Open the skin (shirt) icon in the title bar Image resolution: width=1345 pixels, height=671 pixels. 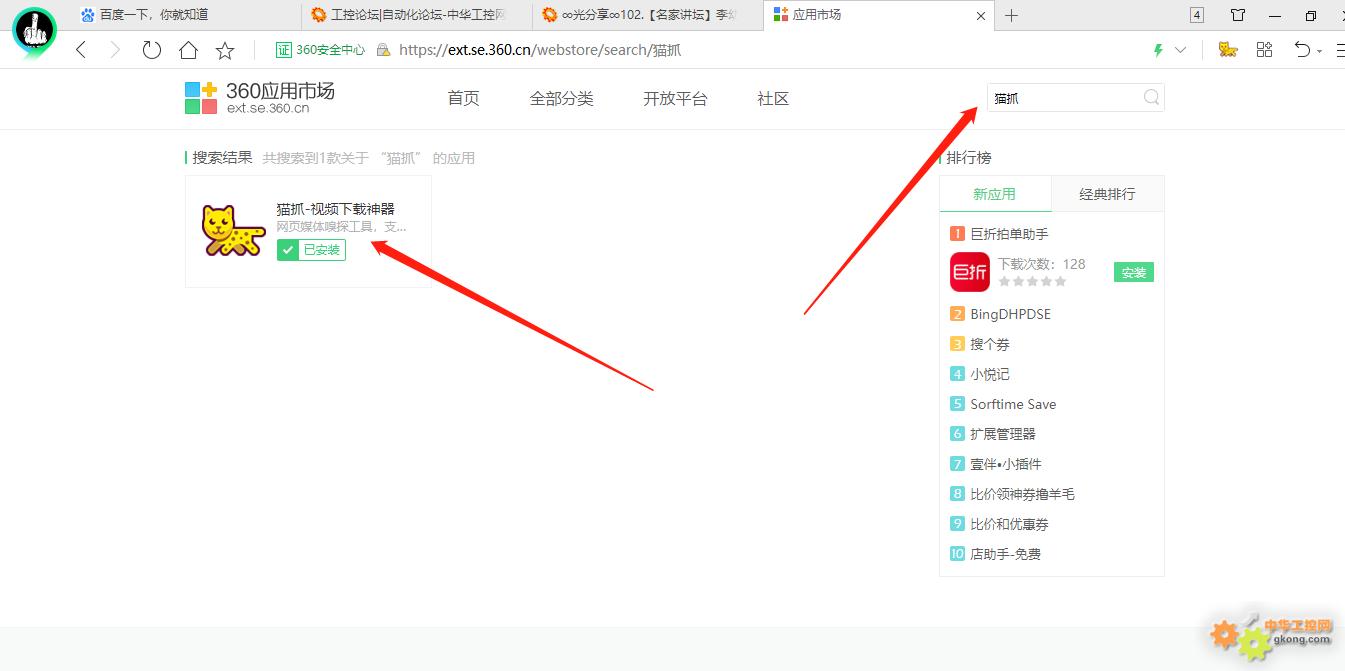1238,15
